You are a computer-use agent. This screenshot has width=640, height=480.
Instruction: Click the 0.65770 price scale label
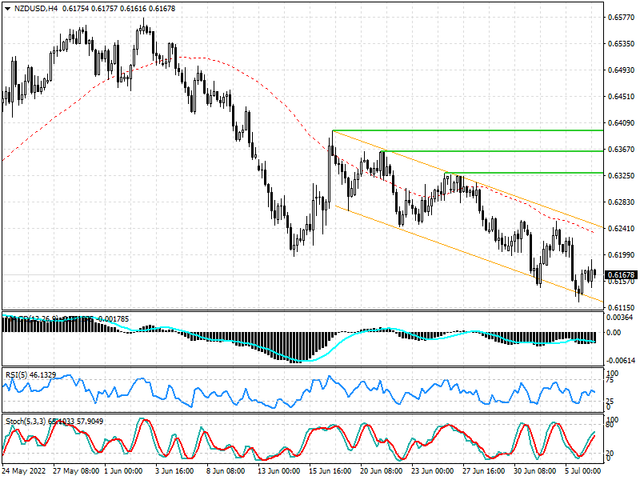[x=620, y=19]
